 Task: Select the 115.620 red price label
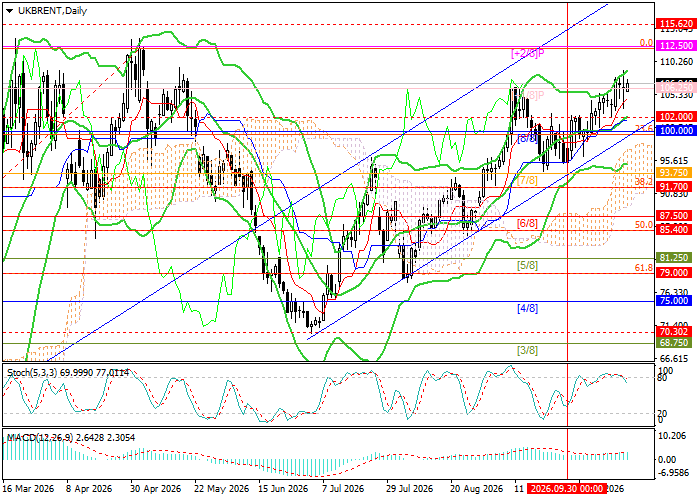[x=676, y=24]
